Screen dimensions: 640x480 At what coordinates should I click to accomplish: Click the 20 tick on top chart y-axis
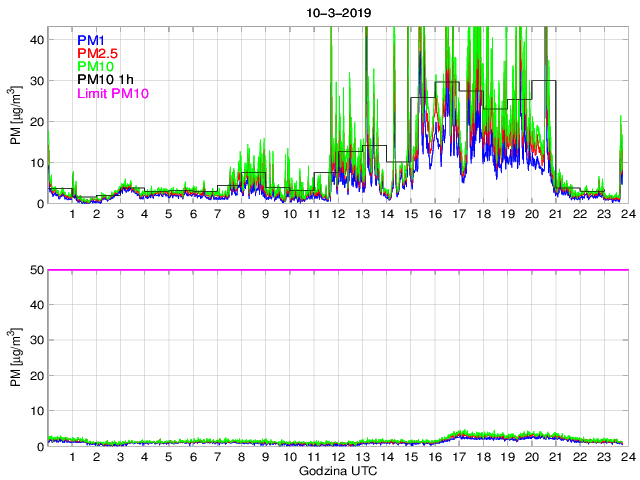[x=35, y=122]
